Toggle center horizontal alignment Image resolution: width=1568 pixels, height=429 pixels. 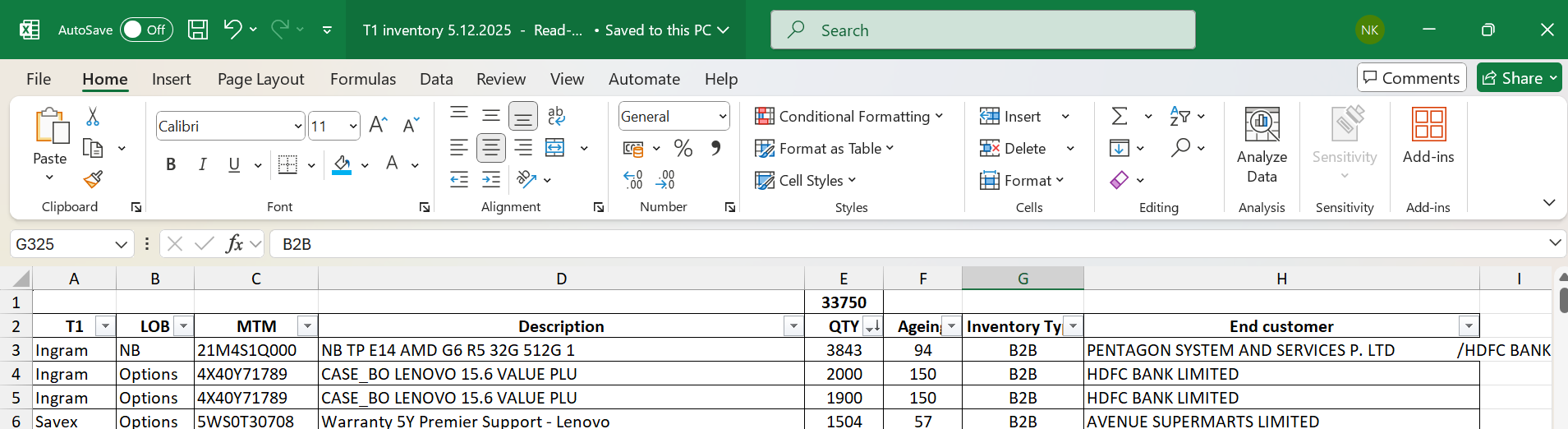point(491,148)
